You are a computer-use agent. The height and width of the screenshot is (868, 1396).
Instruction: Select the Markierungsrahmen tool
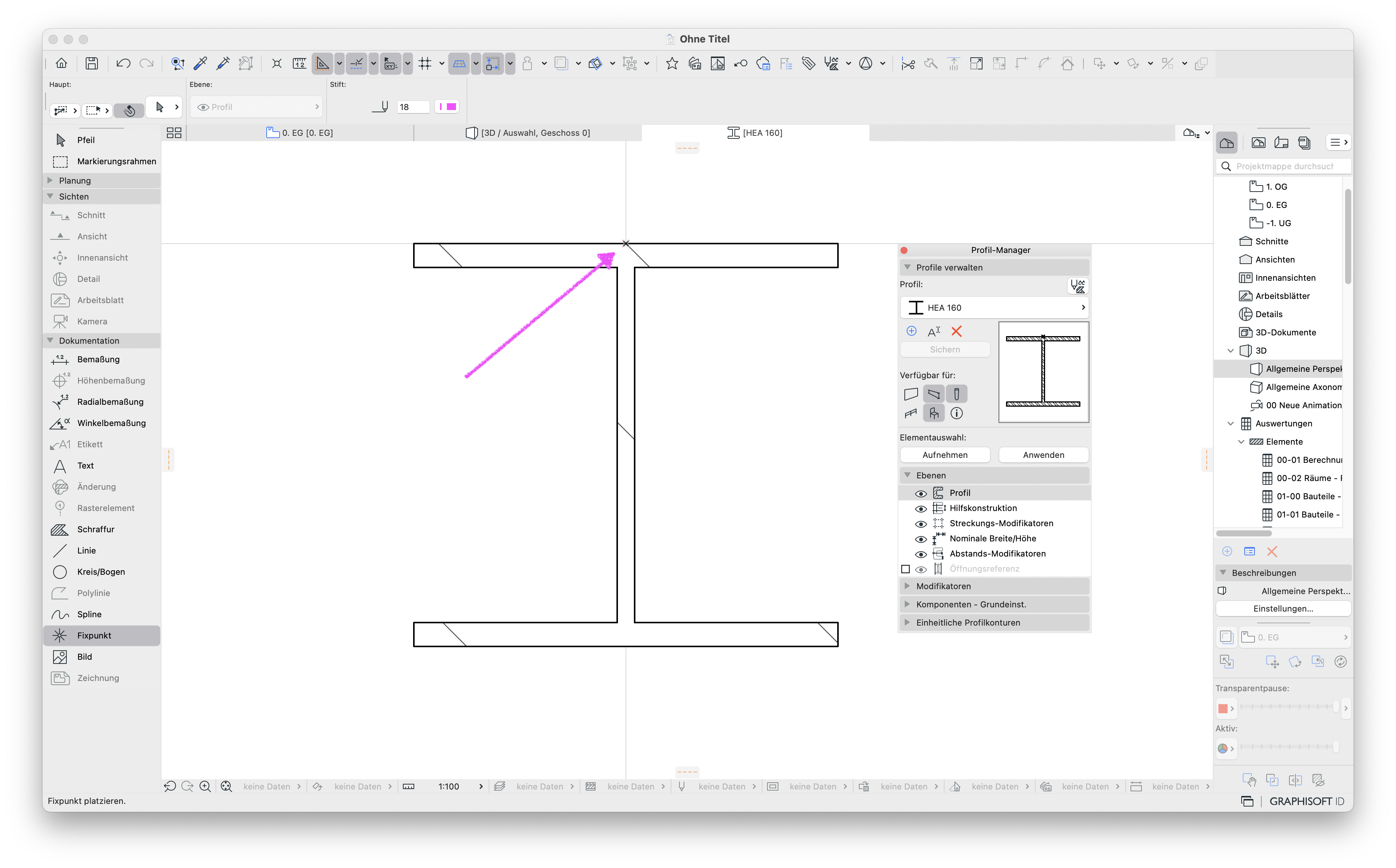tap(102, 161)
